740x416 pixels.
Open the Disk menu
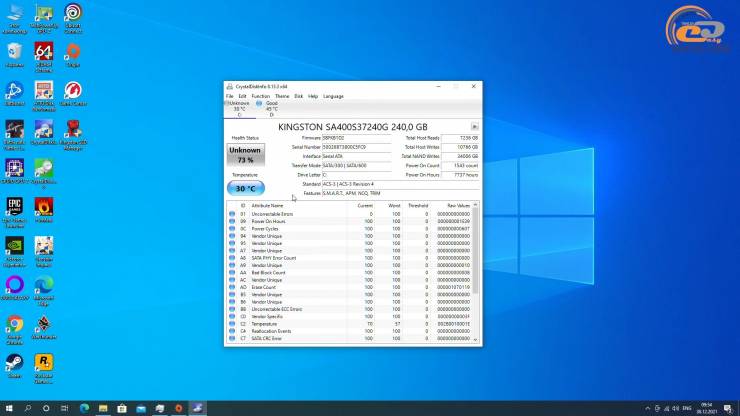point(299,96)
